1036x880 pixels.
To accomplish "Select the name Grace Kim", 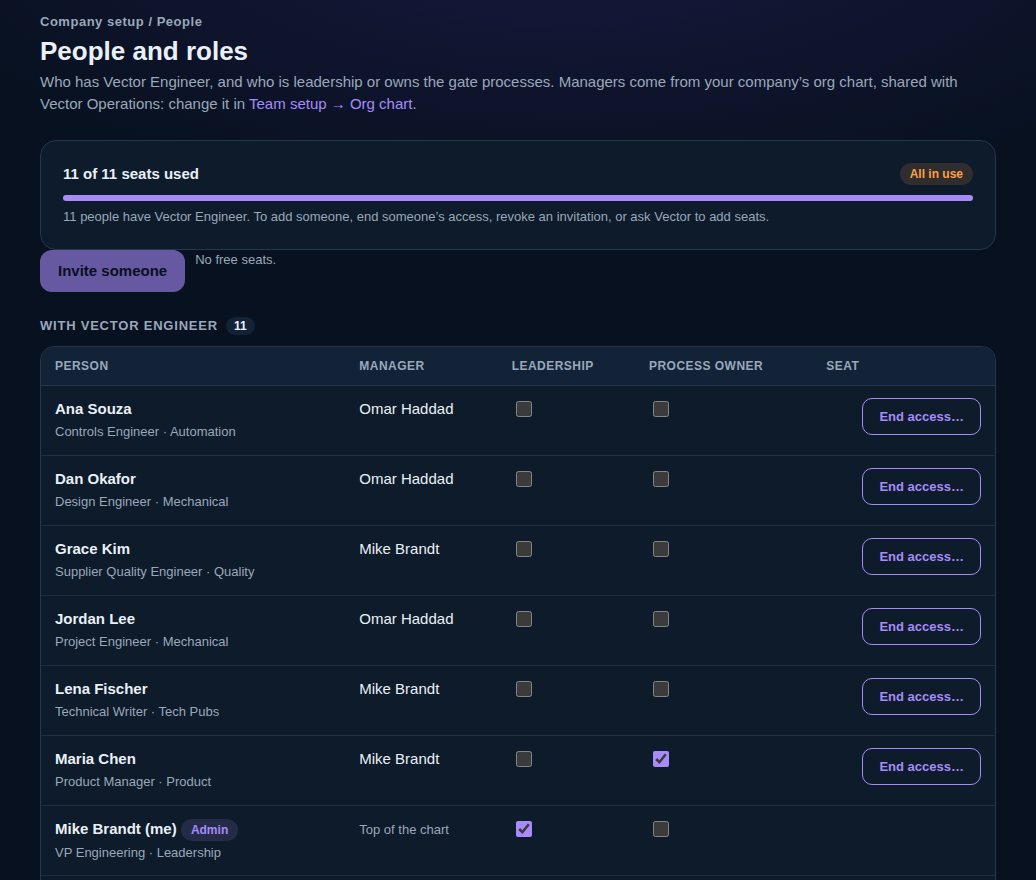I will (92, 549).
